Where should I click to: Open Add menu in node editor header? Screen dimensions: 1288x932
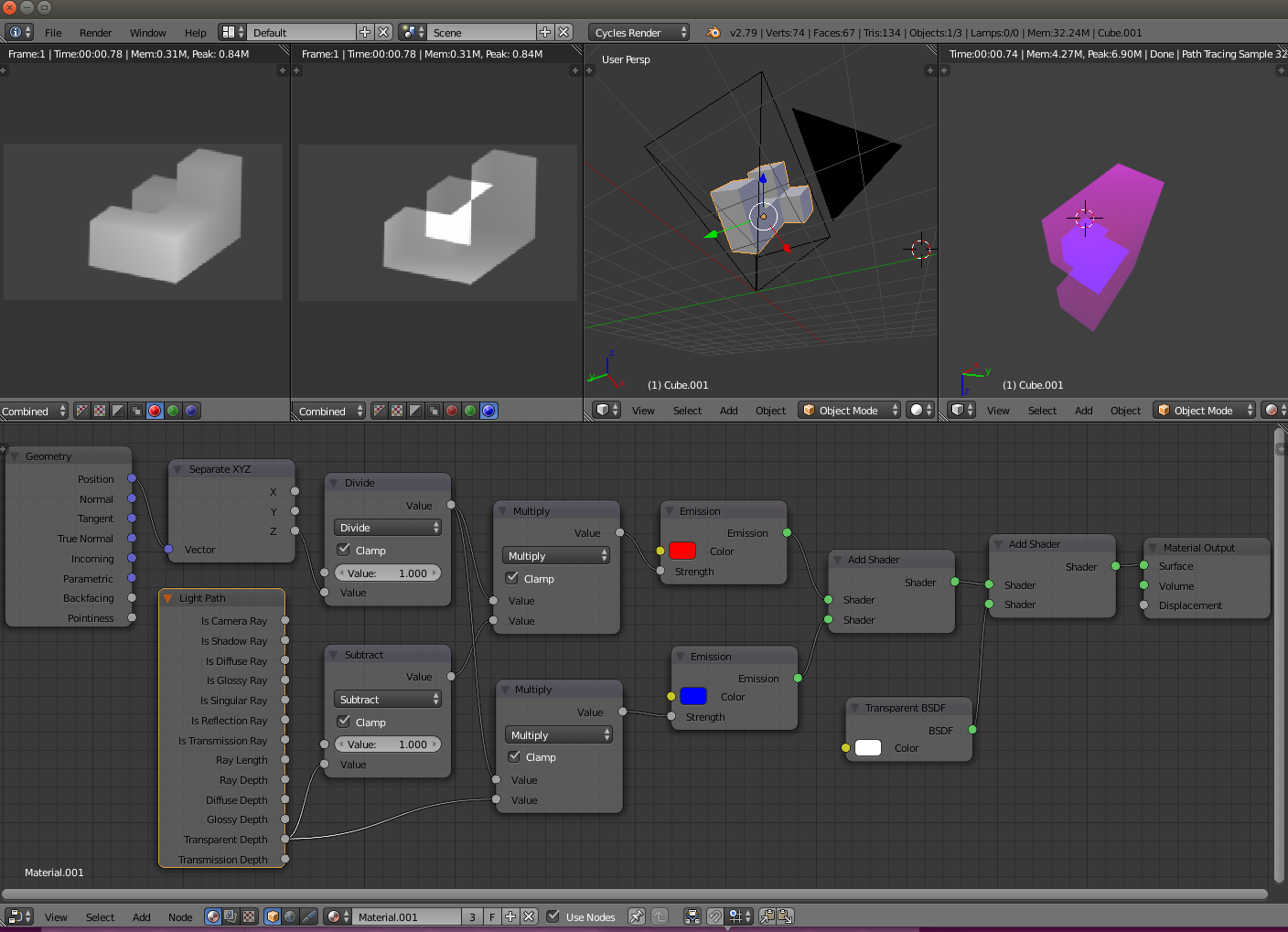pyautogui.click(x=141, y=916)
